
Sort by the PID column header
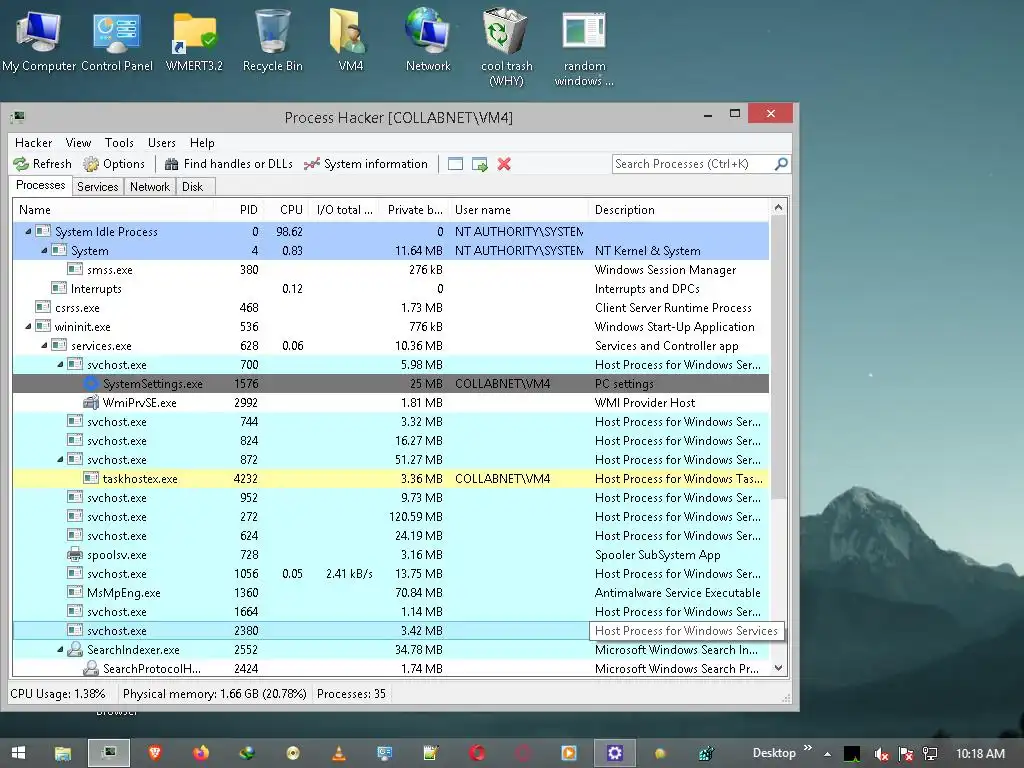point(238,210)
